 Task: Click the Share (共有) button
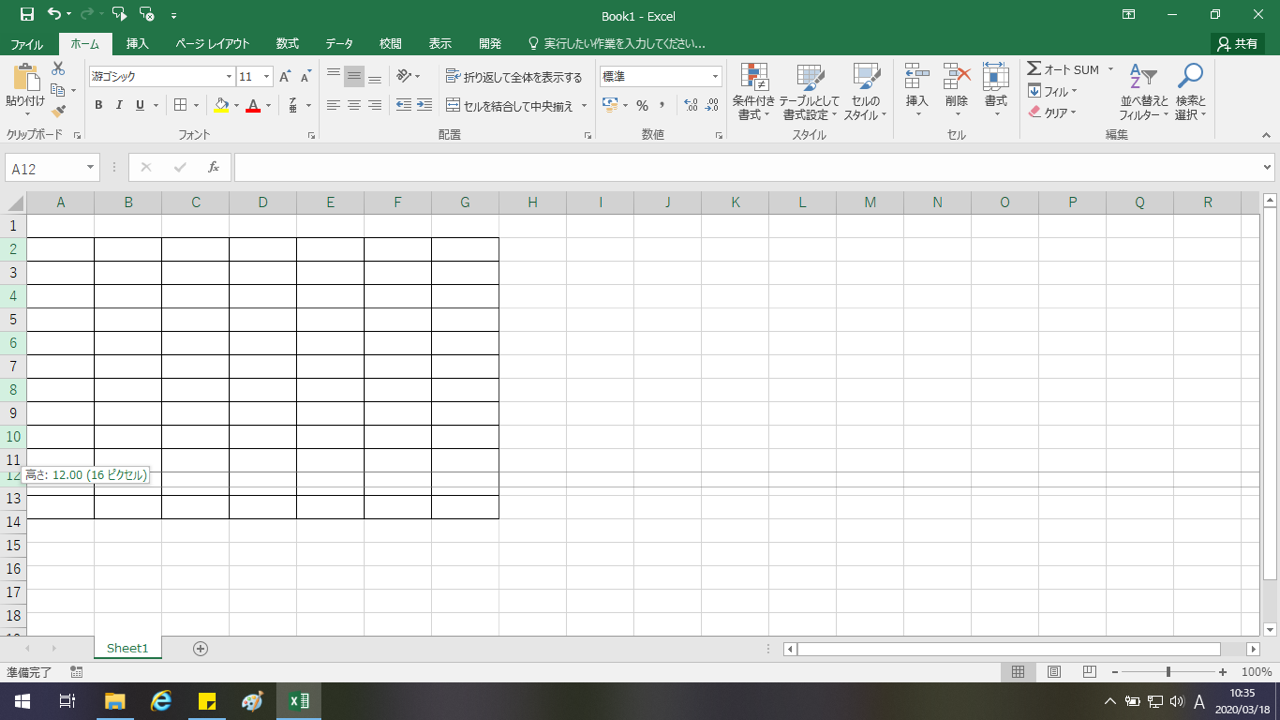coord(1238,44)
